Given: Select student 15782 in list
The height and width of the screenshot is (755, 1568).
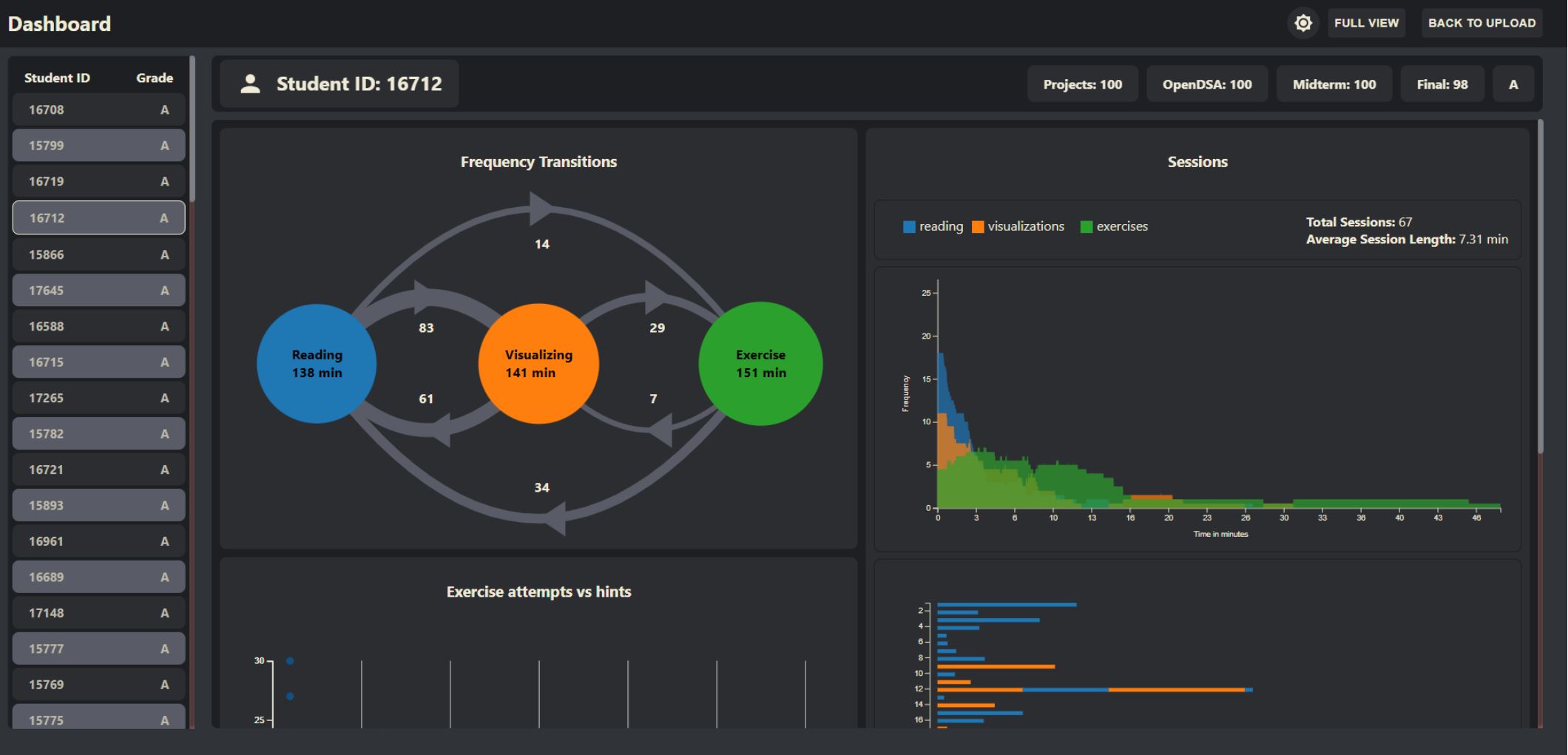Looking at the screenshot, I should (98, 434).
